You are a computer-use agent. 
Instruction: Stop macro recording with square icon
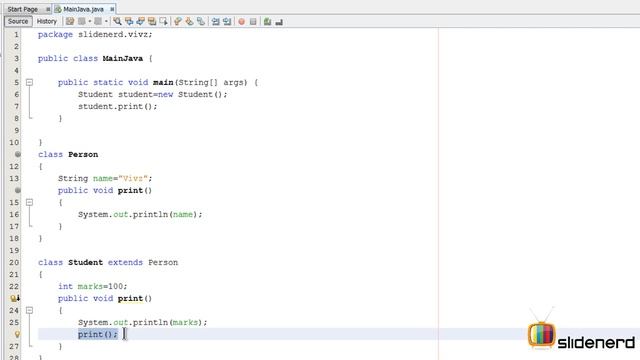tap(253, 21)
